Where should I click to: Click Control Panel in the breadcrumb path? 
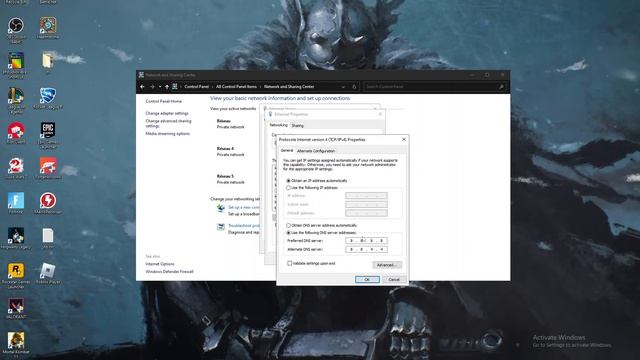click(196, 87)
